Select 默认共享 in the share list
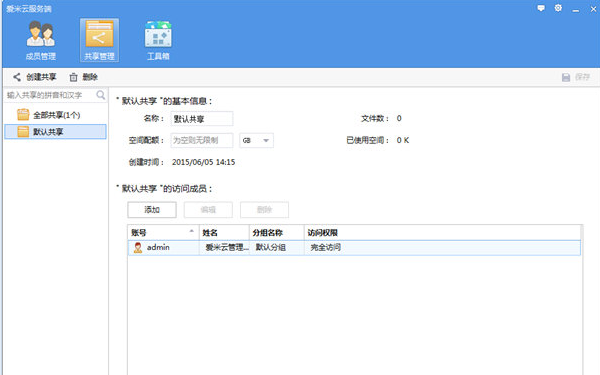The height and width of the screenshot is (375, 600). (x=55, y=132)
